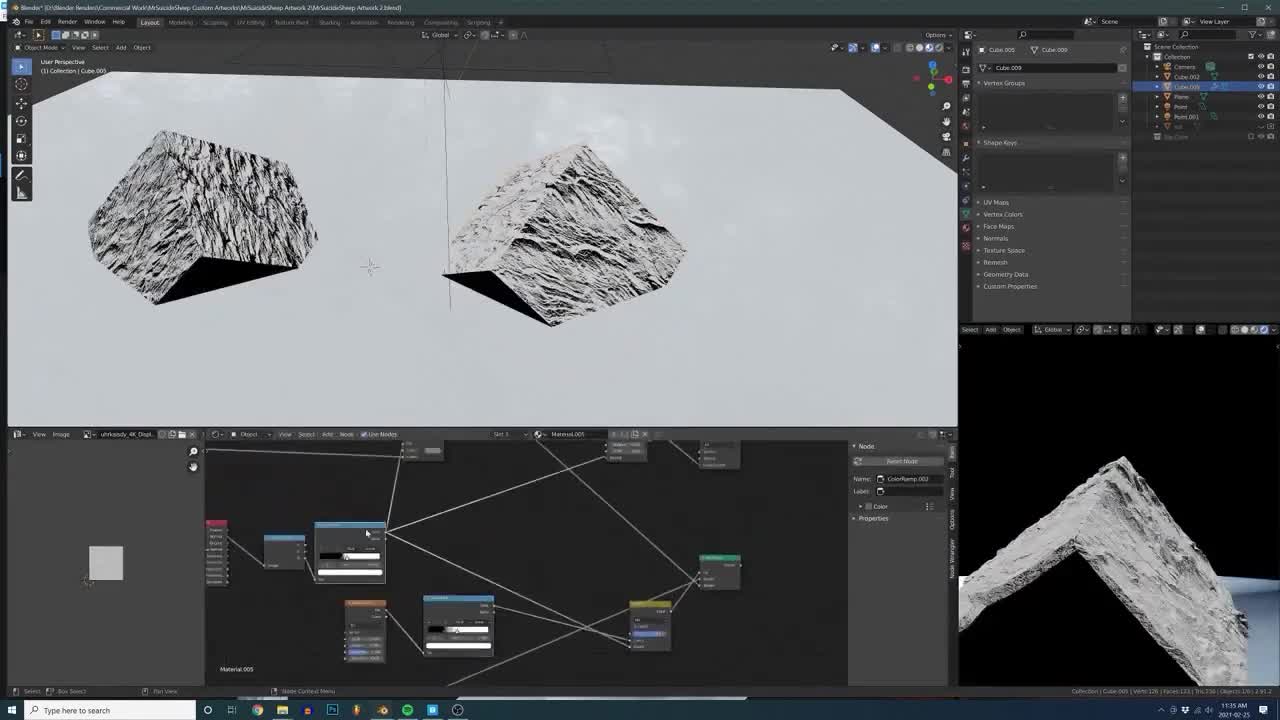Screen dimensions: 1280x720
Task: Click the pan hand icon in the image editor
Action: click(x=194, y=467)
